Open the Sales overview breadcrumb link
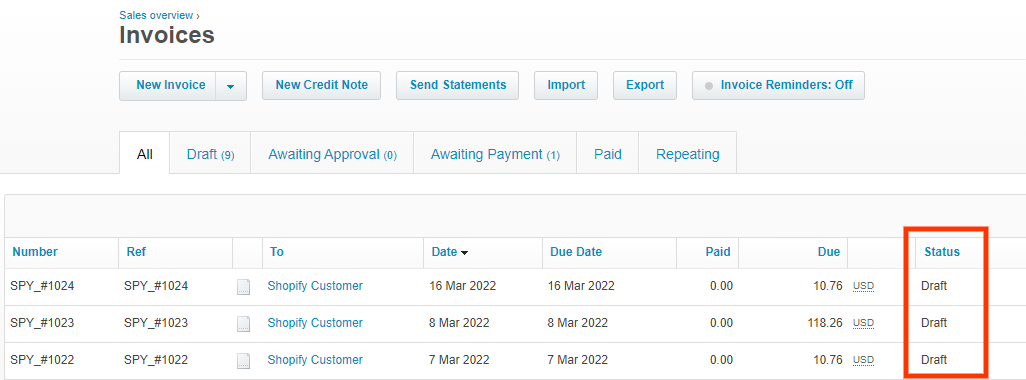The height and width of the screenshot is (380, 1026). point(156,15)
